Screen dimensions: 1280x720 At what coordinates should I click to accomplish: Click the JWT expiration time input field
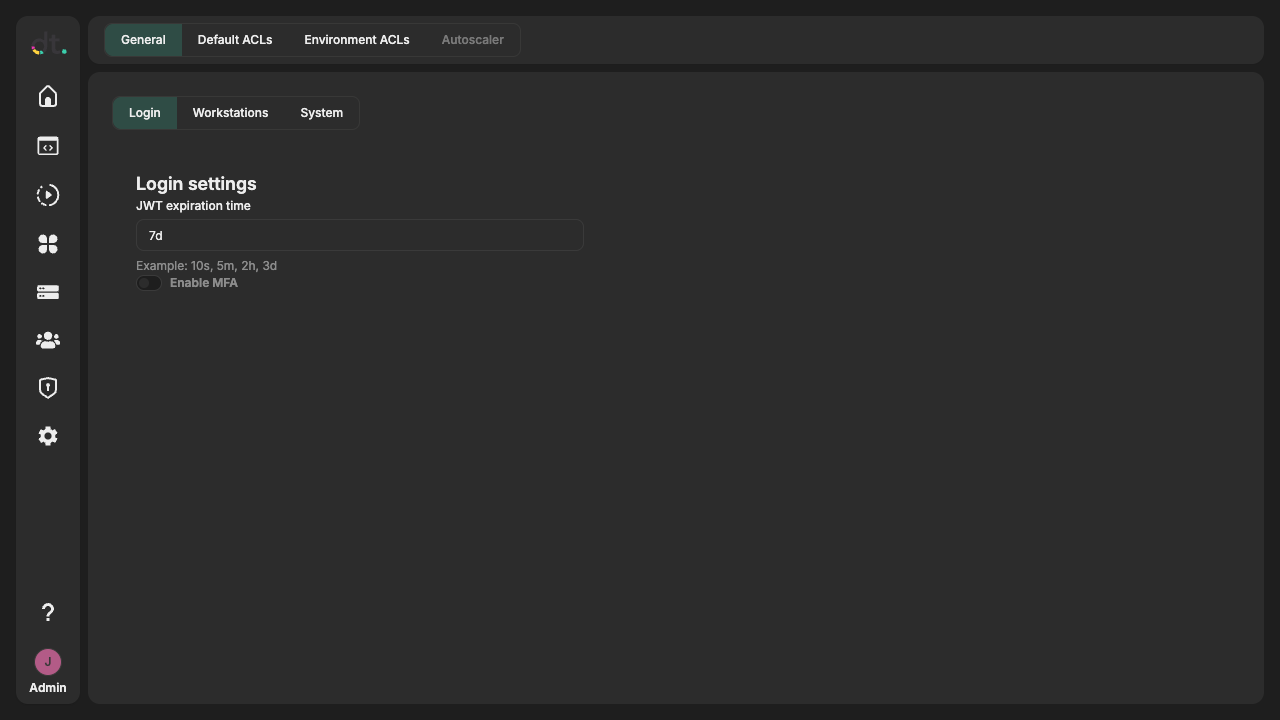359,235
